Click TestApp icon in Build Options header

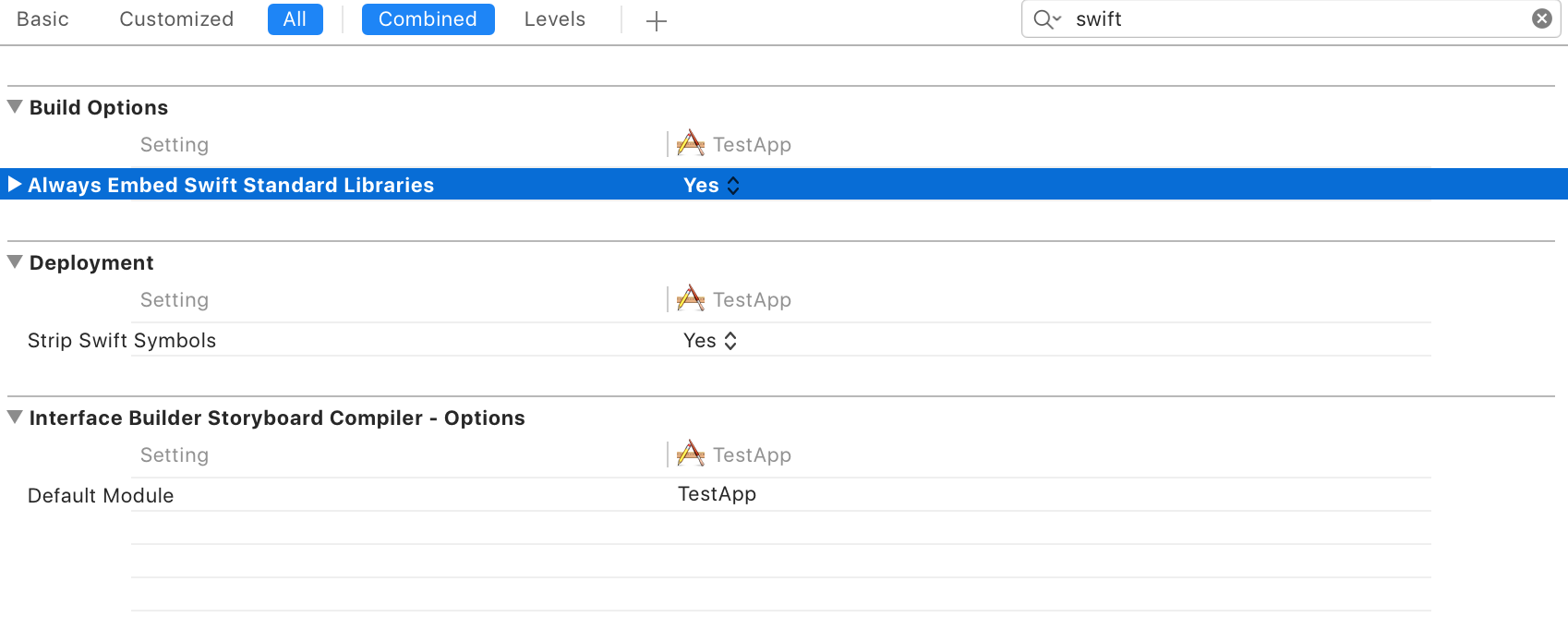(x=691, y=144)
